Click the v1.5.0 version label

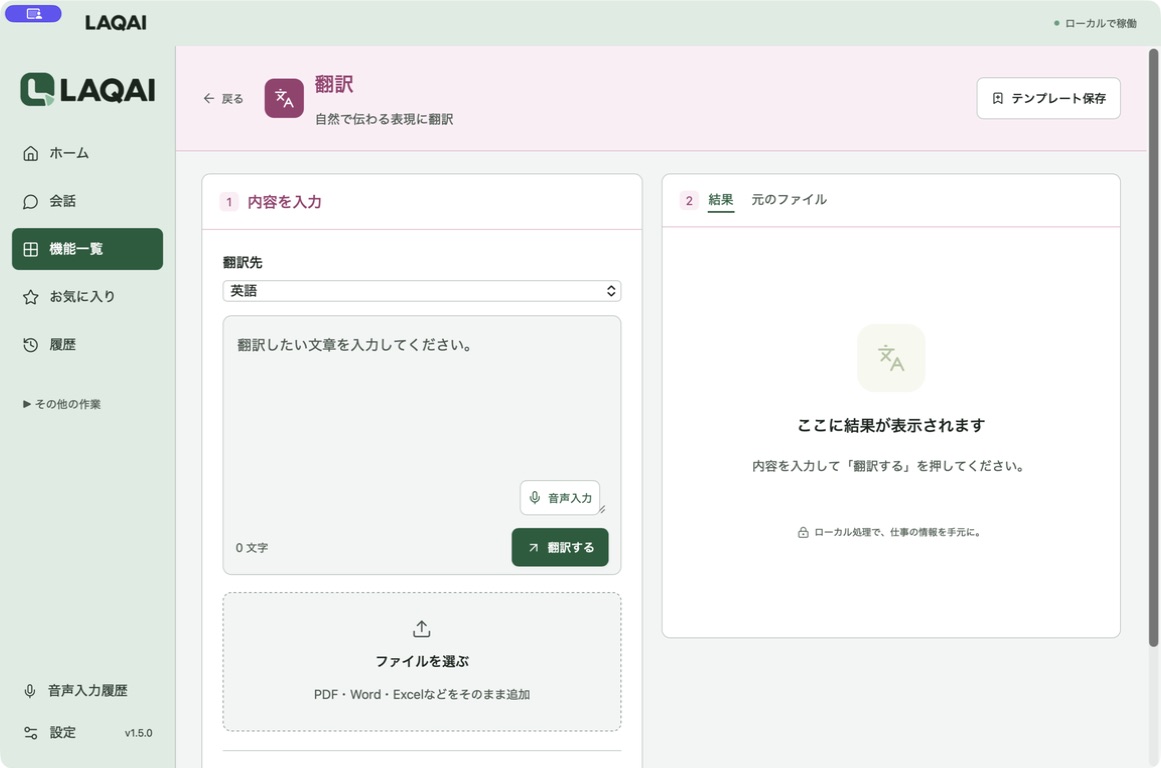coord(138,732)
